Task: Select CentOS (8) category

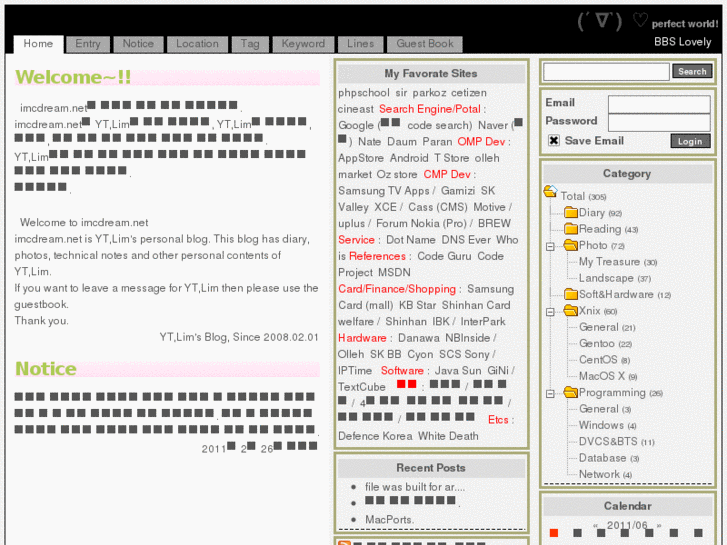Action: pos(604,359)
